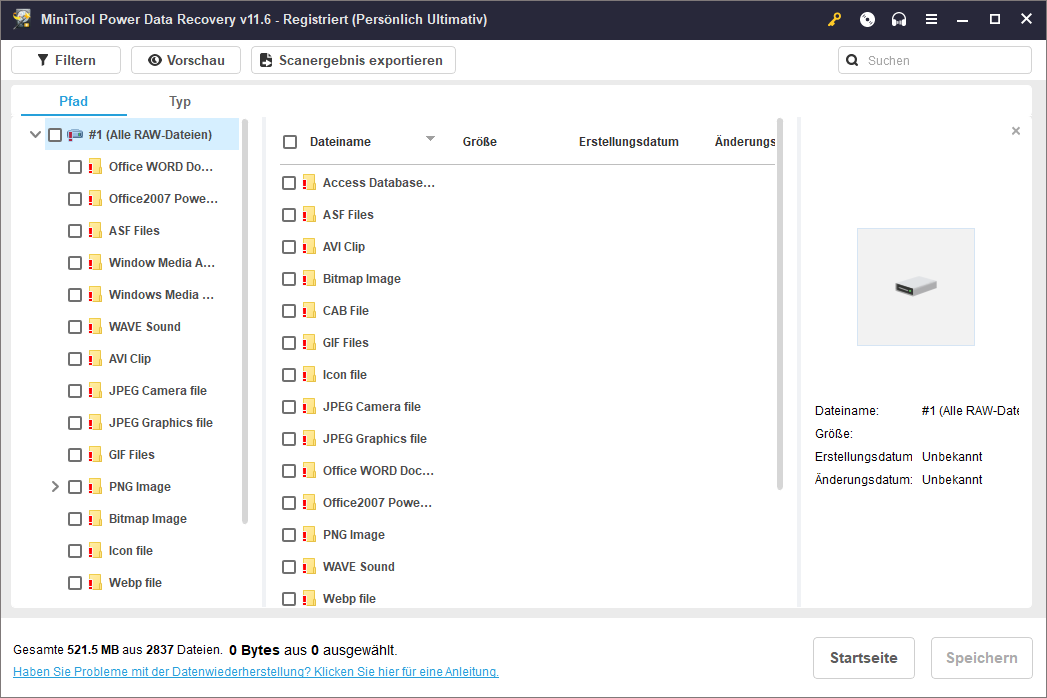Select the Pfad tab
This screenshot has height=698, width=1047.
[x=74, y=101]
